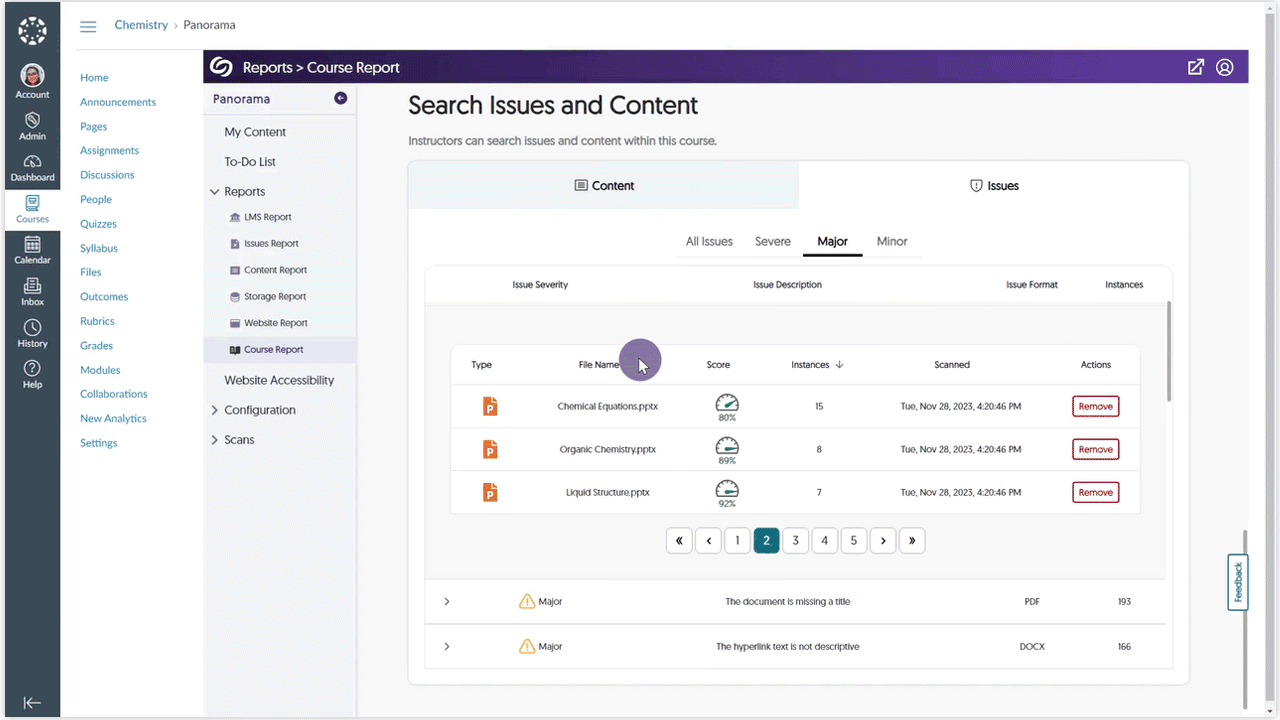Open the Inbox icon in sidebar
This screenshot has height=720, width=1280.
[32, 291]
